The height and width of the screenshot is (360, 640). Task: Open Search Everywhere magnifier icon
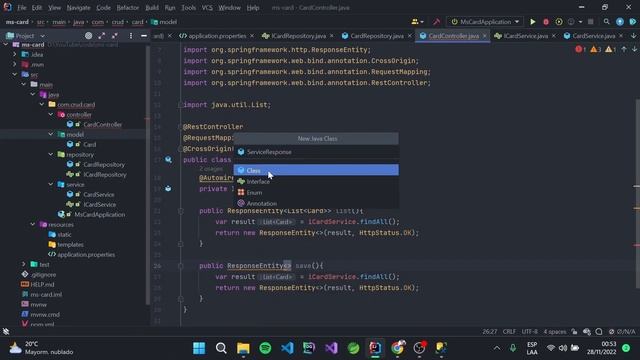click(x=607, y=22)
